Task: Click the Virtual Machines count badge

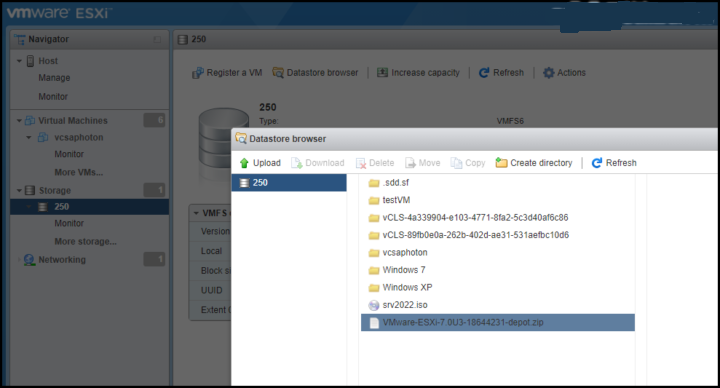Action: pos(154,120)
